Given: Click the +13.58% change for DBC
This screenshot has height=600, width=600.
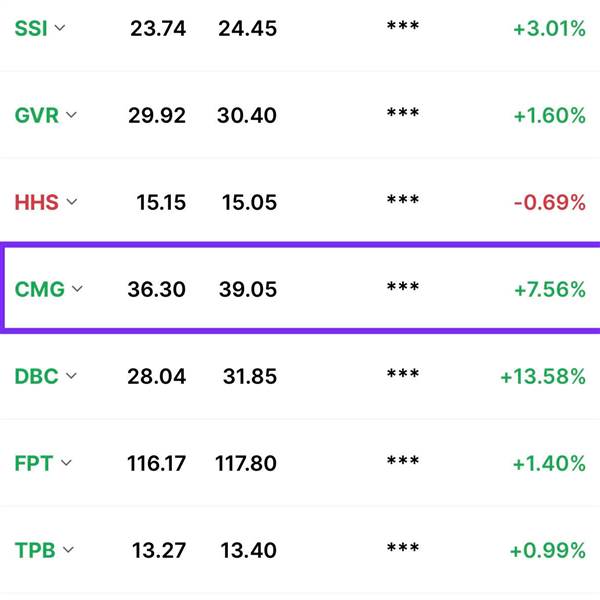Looking at the screenshot, I should coord(543,377).
